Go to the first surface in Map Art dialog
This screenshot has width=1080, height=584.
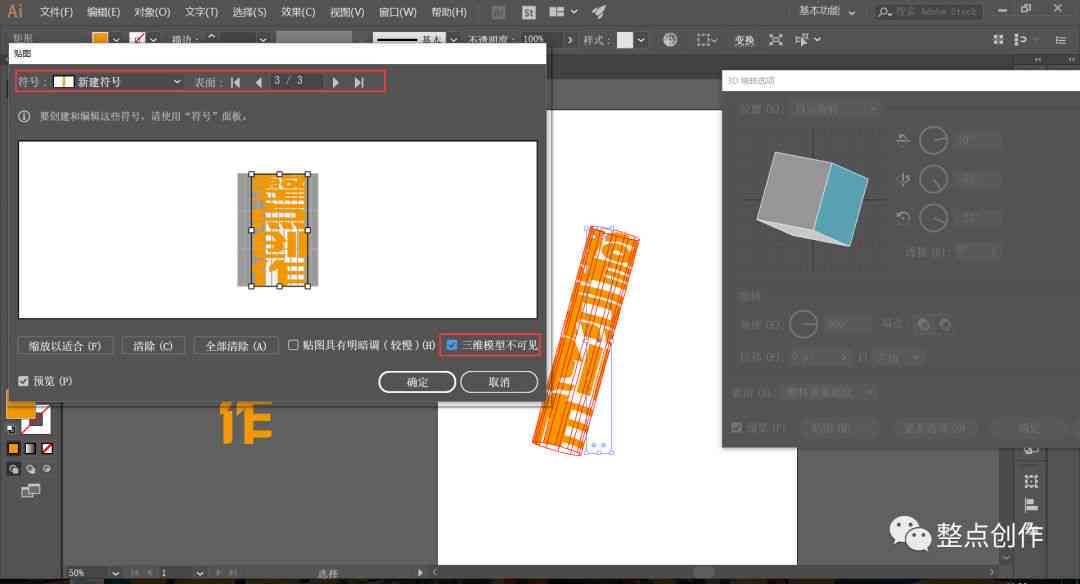tap(236, 82)
